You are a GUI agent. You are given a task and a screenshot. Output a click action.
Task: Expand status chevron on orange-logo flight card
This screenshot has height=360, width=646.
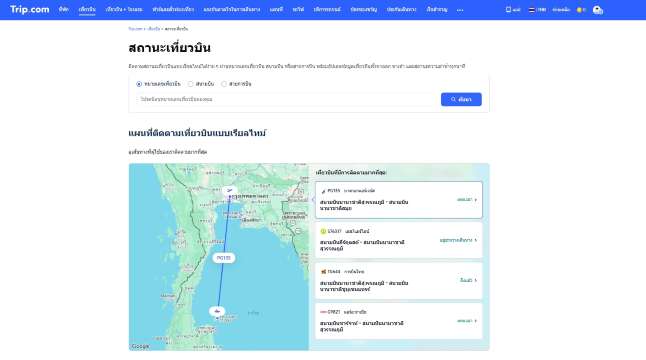tap(475, 280)
